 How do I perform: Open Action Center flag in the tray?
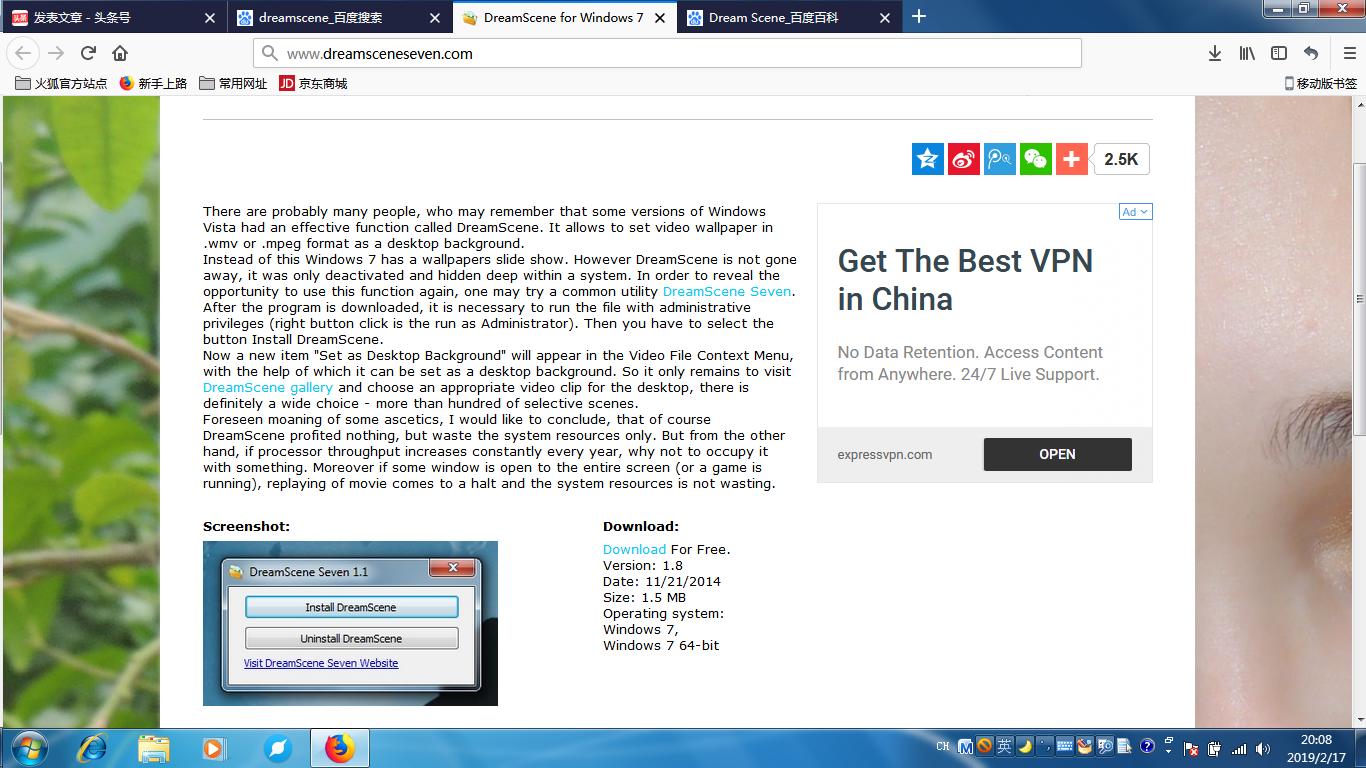1191,748
